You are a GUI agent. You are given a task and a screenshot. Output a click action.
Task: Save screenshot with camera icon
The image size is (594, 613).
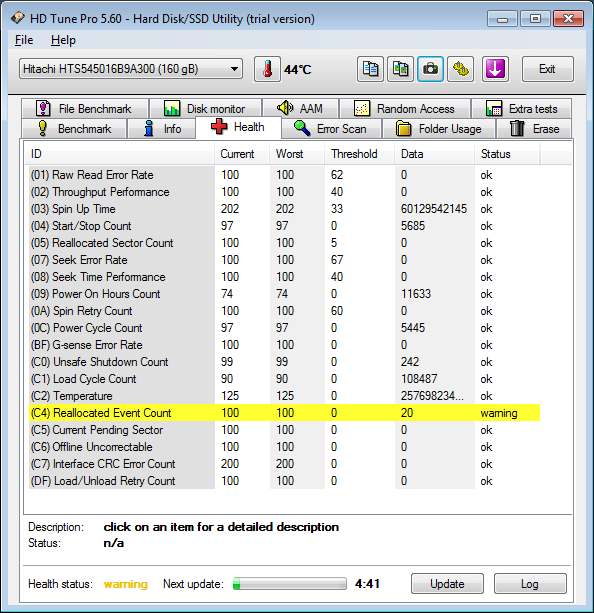pyautogui.click(x=430, y=69)
